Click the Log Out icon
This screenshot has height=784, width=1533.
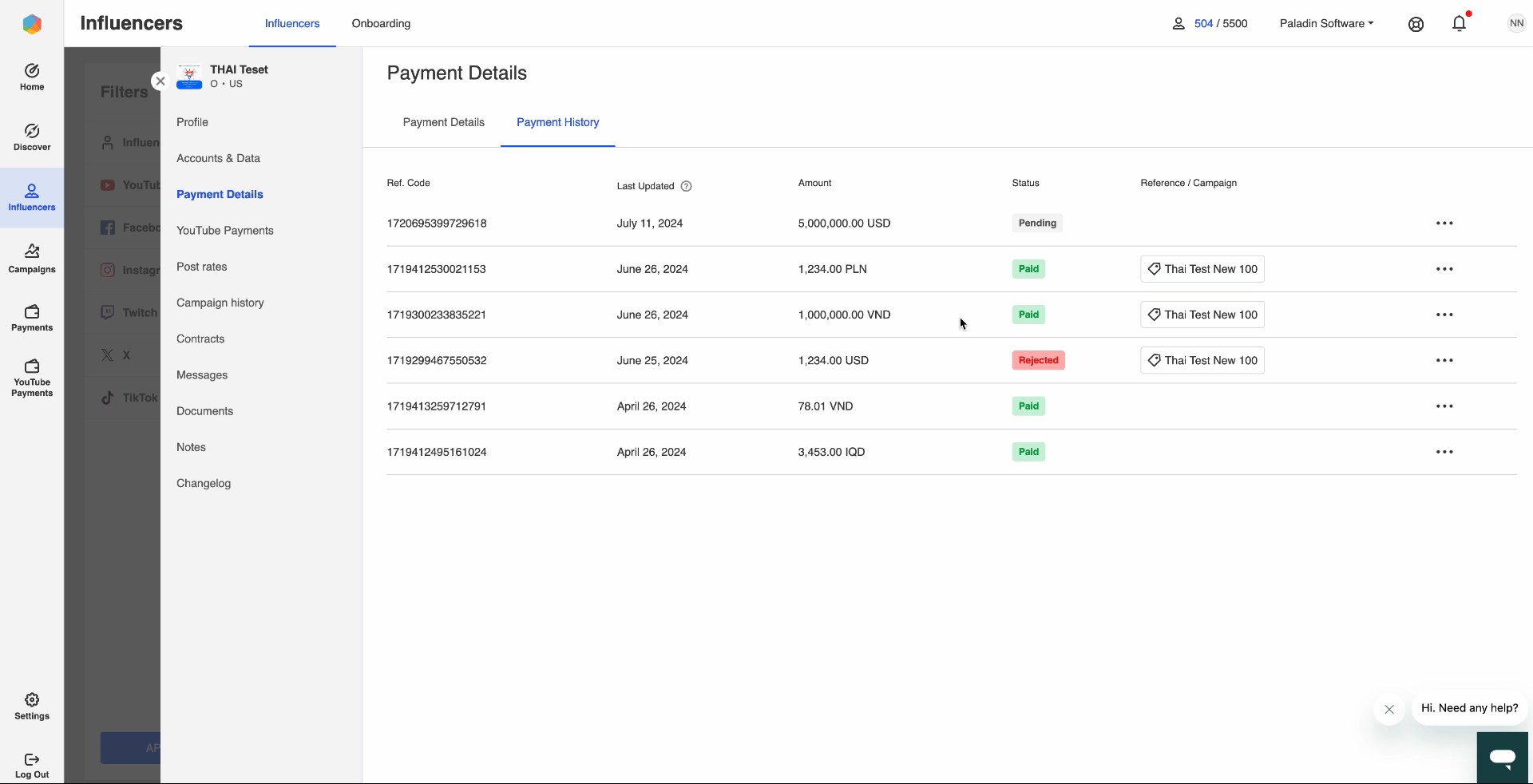point(32,765)
